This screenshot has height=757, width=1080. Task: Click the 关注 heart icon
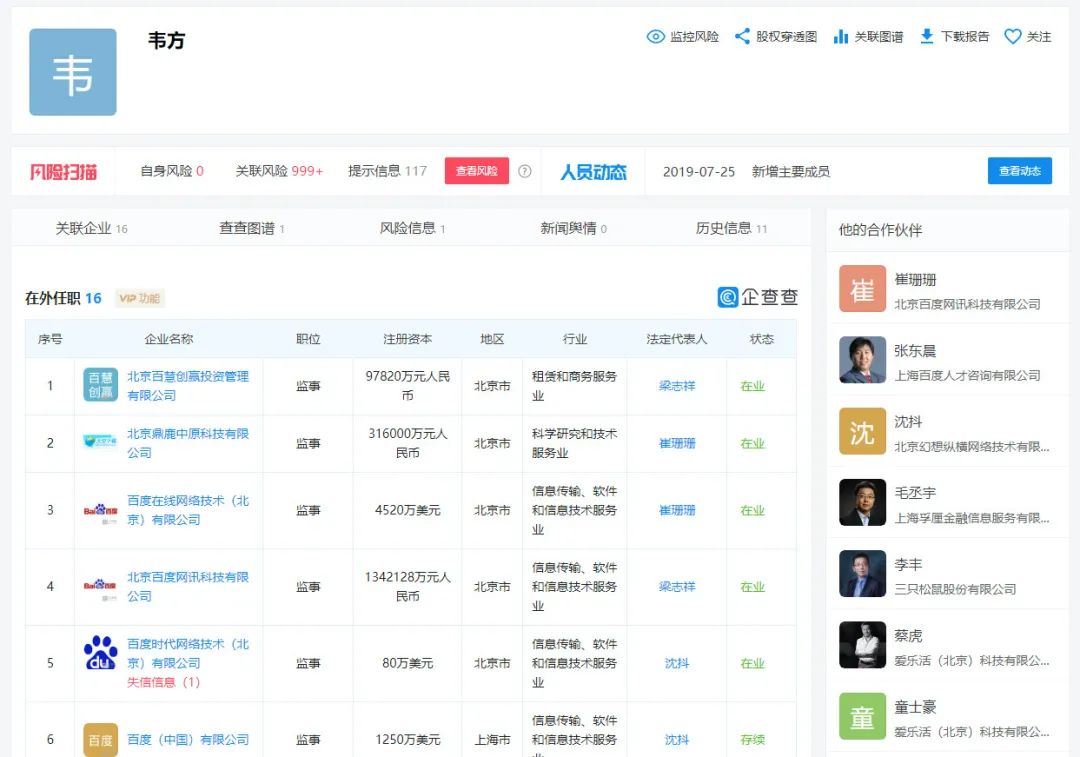[1012, 37]
